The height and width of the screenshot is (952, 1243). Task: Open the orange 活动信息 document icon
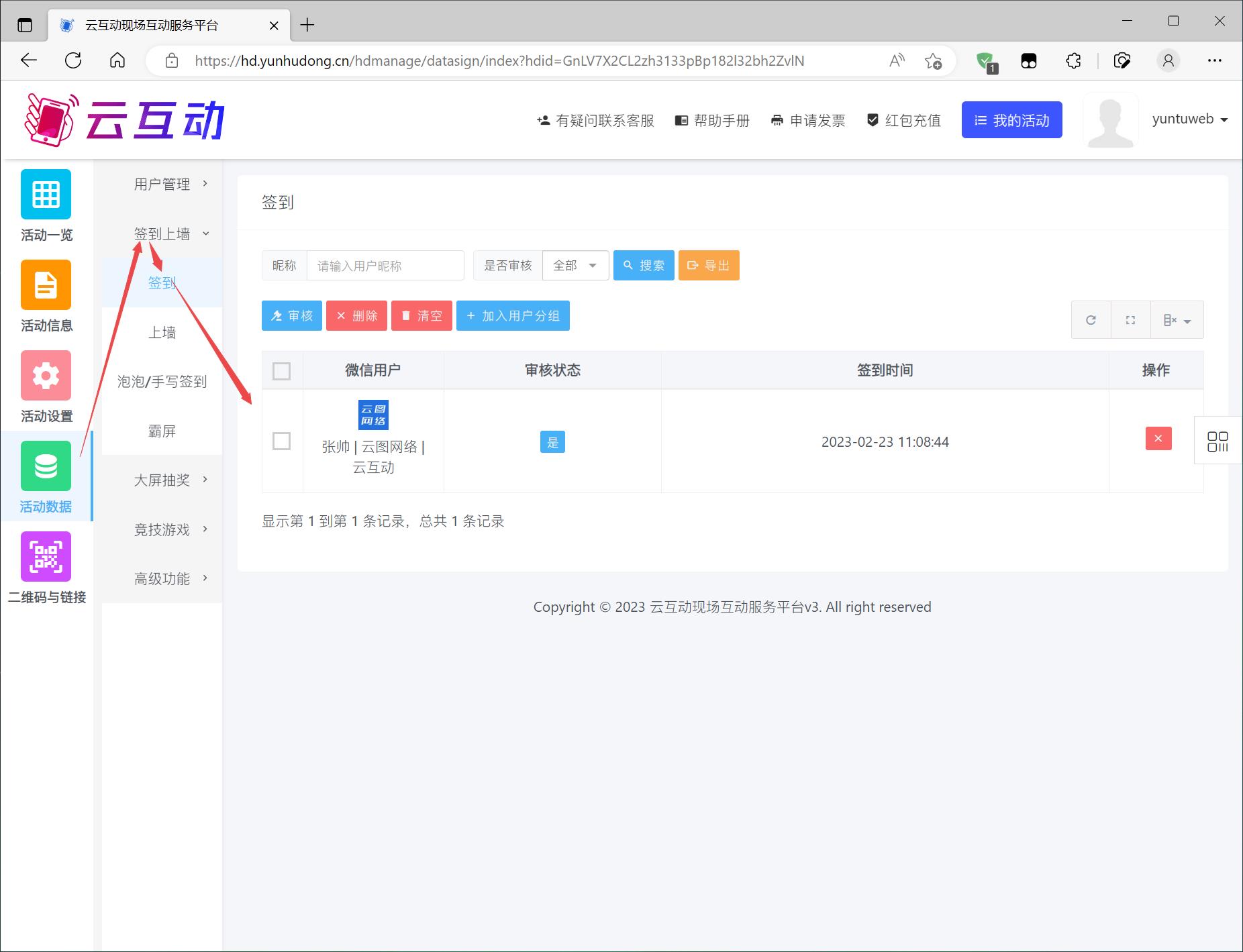click(46, 285)
